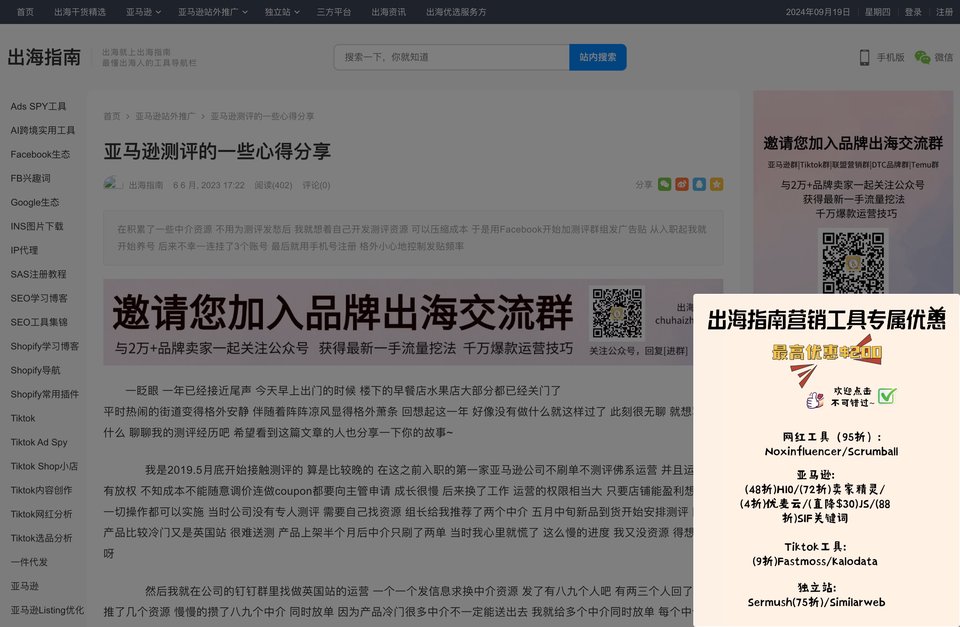Expand the 独立站 dropdown menu
The width and height of the screenshot is (960, 627).
click(x=282, y=12)
